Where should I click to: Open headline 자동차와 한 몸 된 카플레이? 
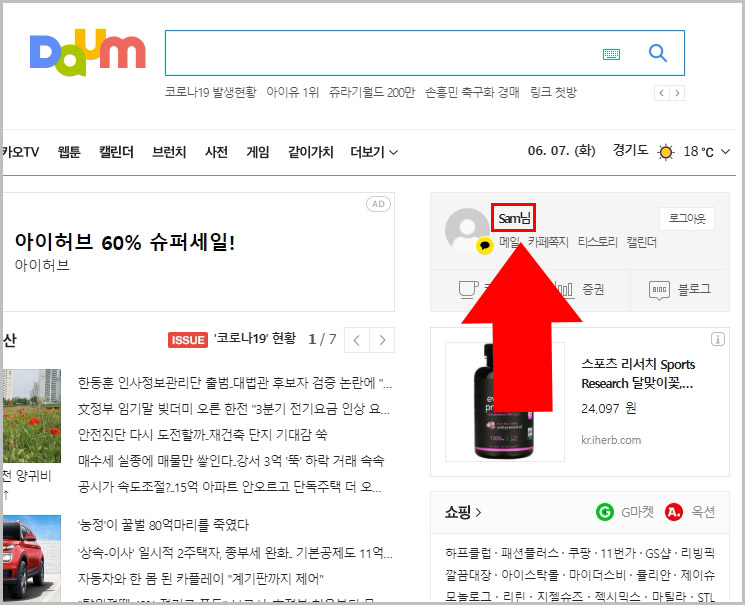201,579
